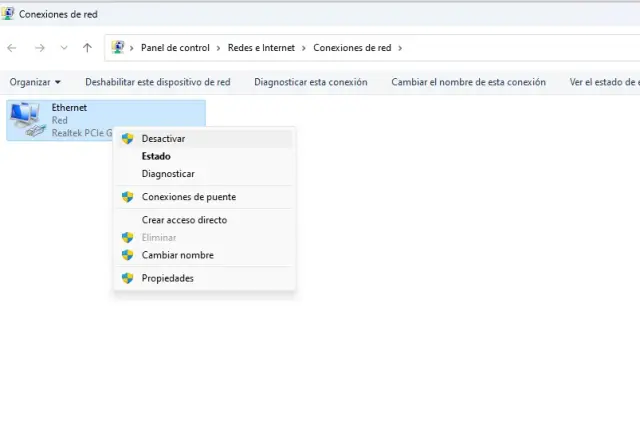640x445 pixels.
Task: Expand the Organizar dropdown menu
Action: pos(35,82)
